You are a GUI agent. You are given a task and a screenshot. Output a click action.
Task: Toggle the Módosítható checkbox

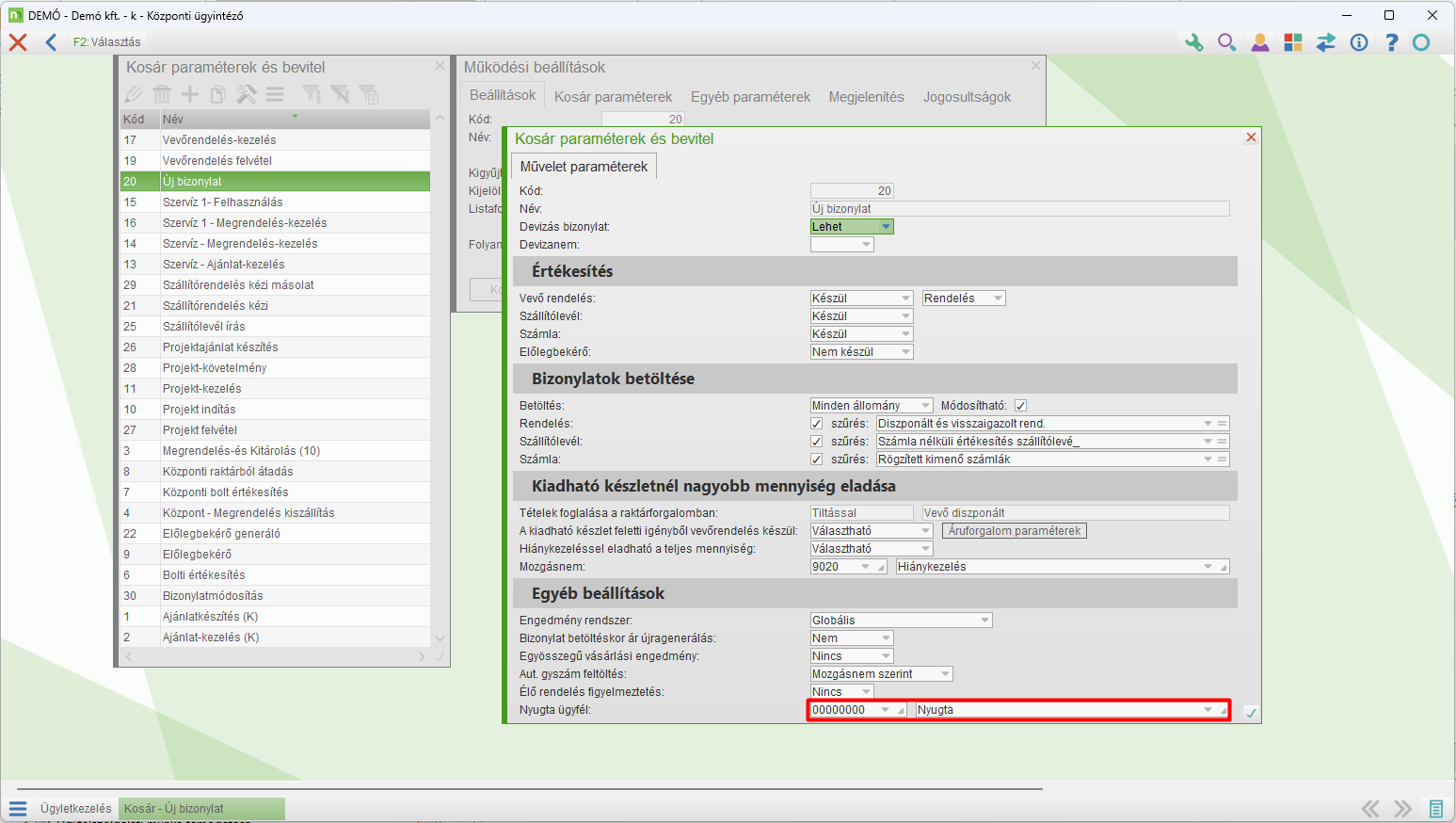tap(1020, 406)
